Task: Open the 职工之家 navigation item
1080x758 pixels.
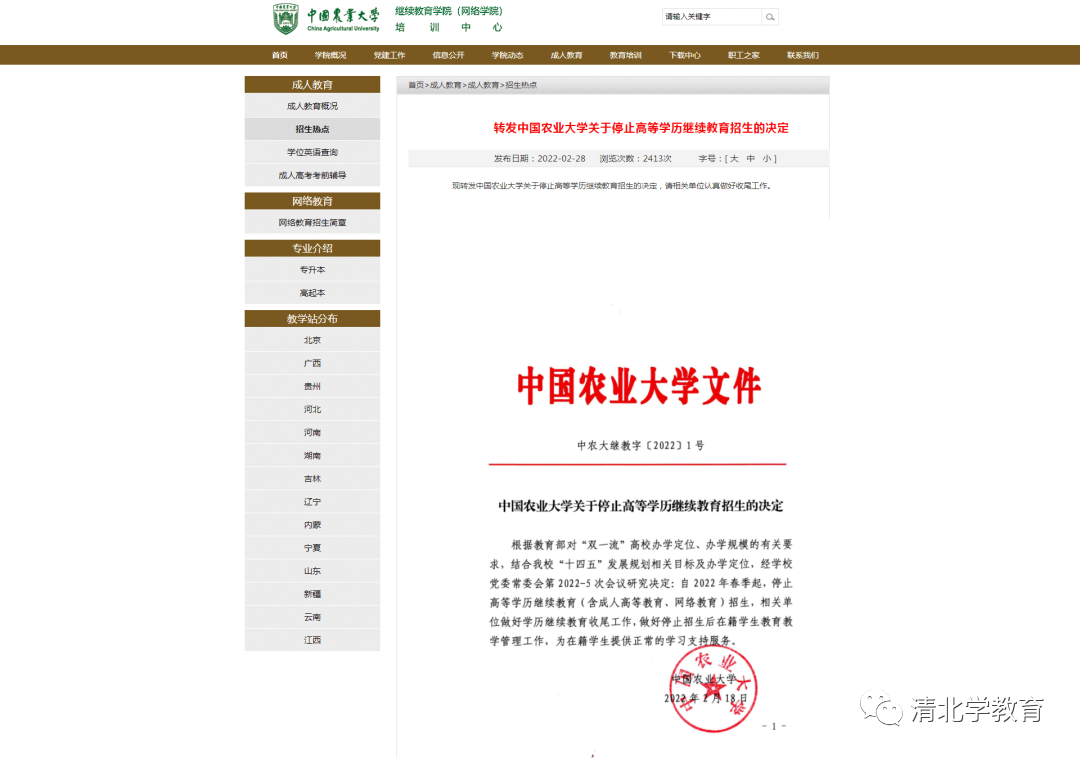Action: click(744, 55)
